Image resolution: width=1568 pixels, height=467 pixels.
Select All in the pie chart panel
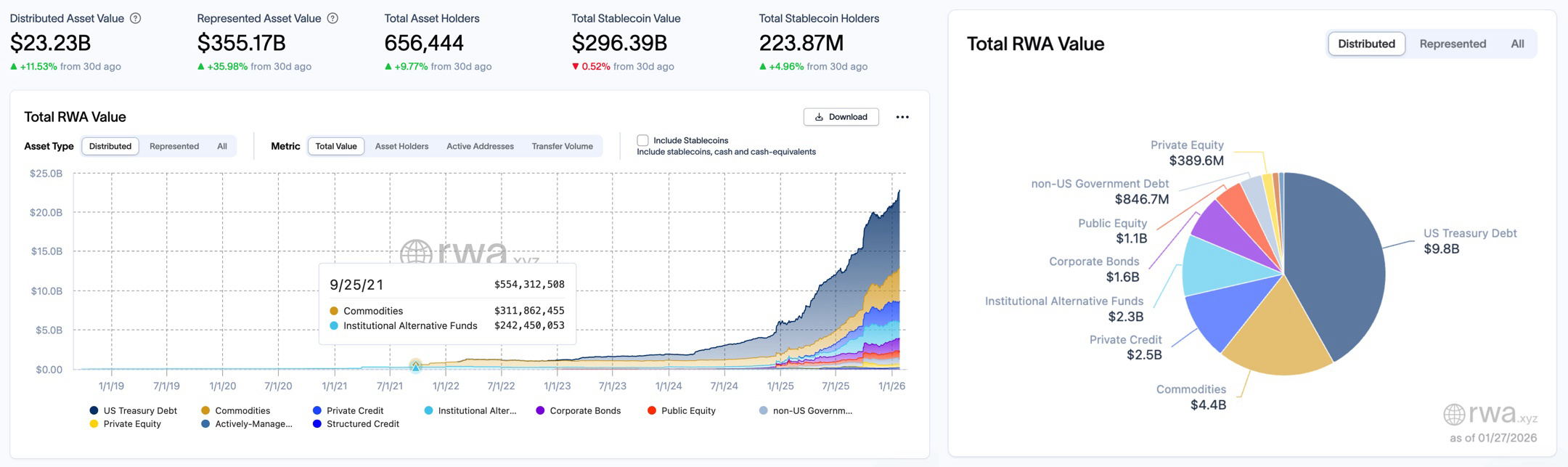point(1517,44)
